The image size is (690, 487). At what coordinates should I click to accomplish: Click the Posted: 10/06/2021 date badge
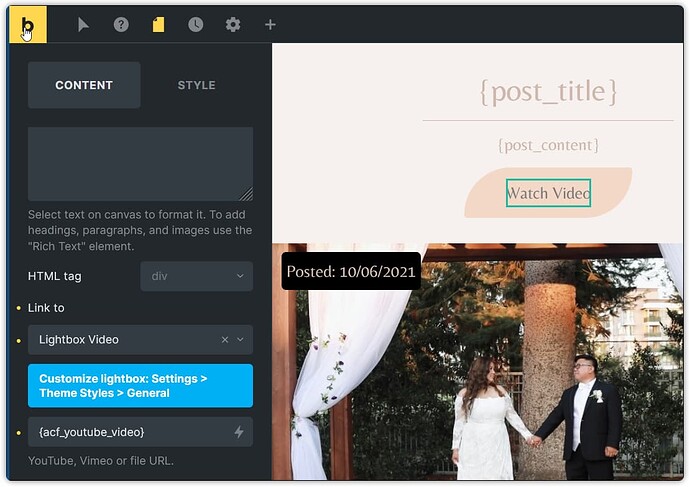click(x=351, y=271)
